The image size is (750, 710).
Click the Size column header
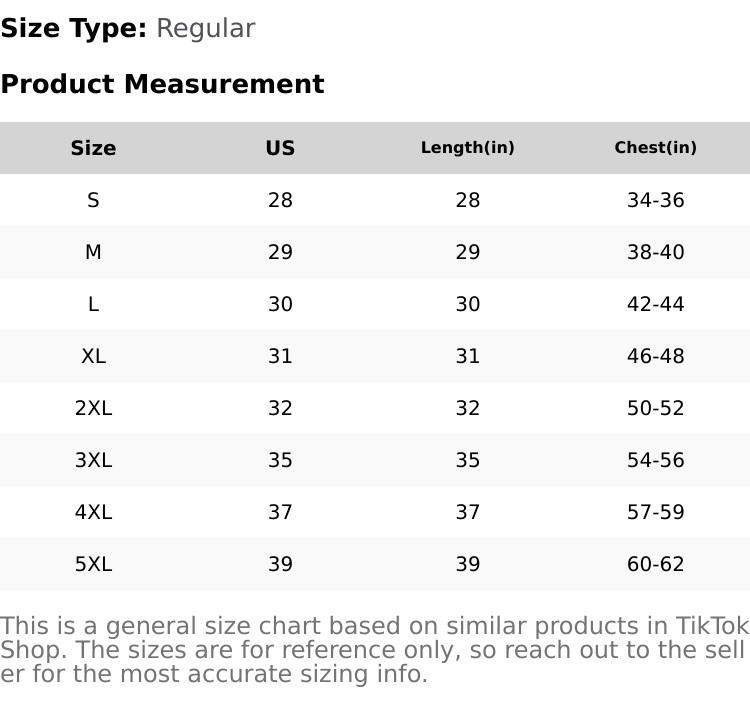(x=93, y=148)
